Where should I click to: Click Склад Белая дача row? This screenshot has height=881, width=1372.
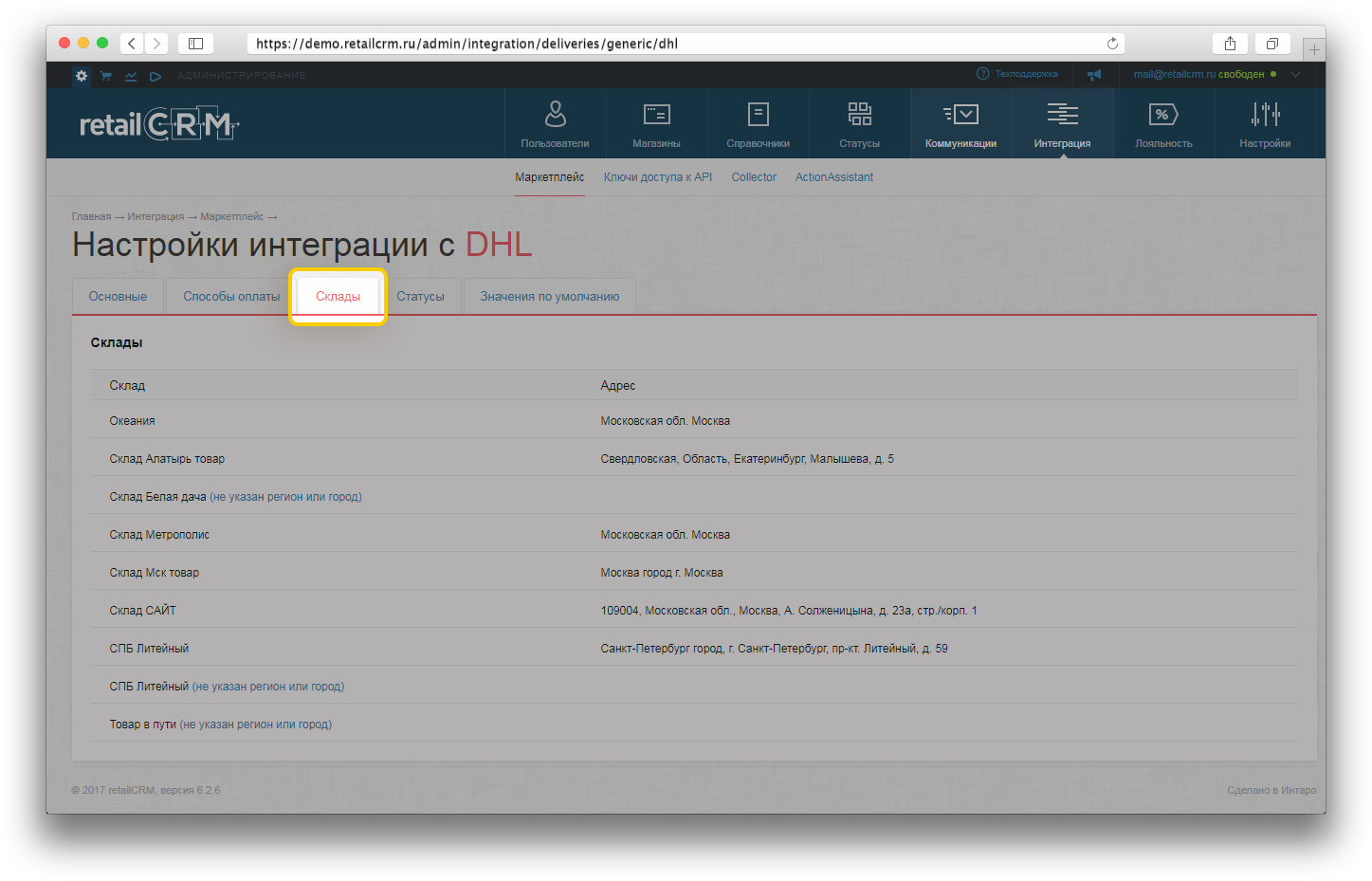(x=694, y=497)
